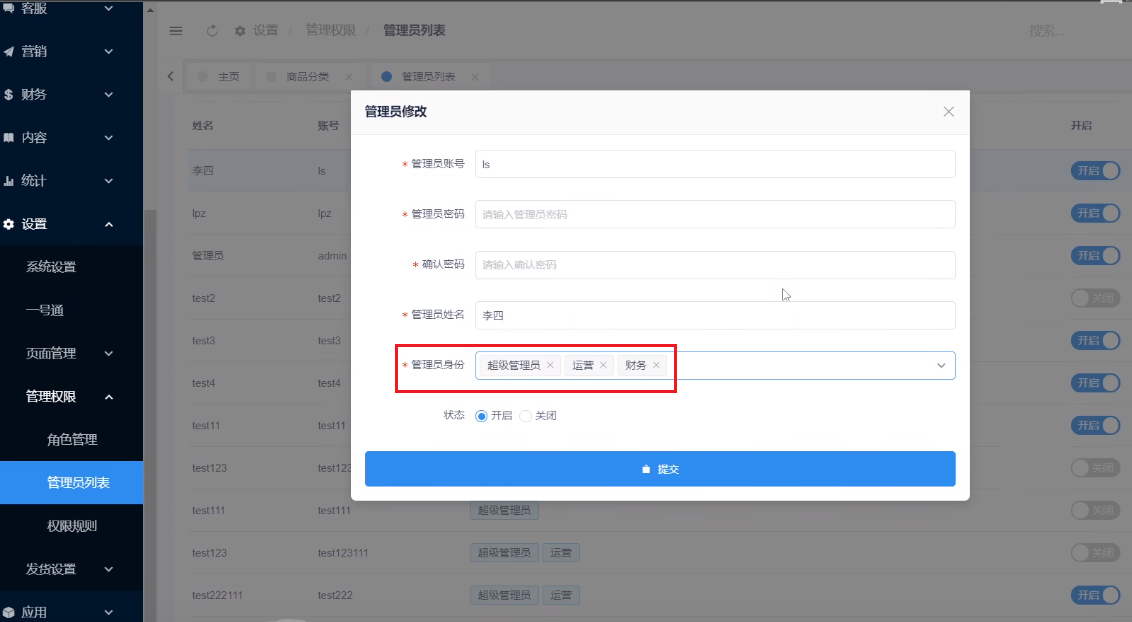1132x622 pixels.
Task: Click the 内容 book icon in sidebar
Action: pos(9,138)
